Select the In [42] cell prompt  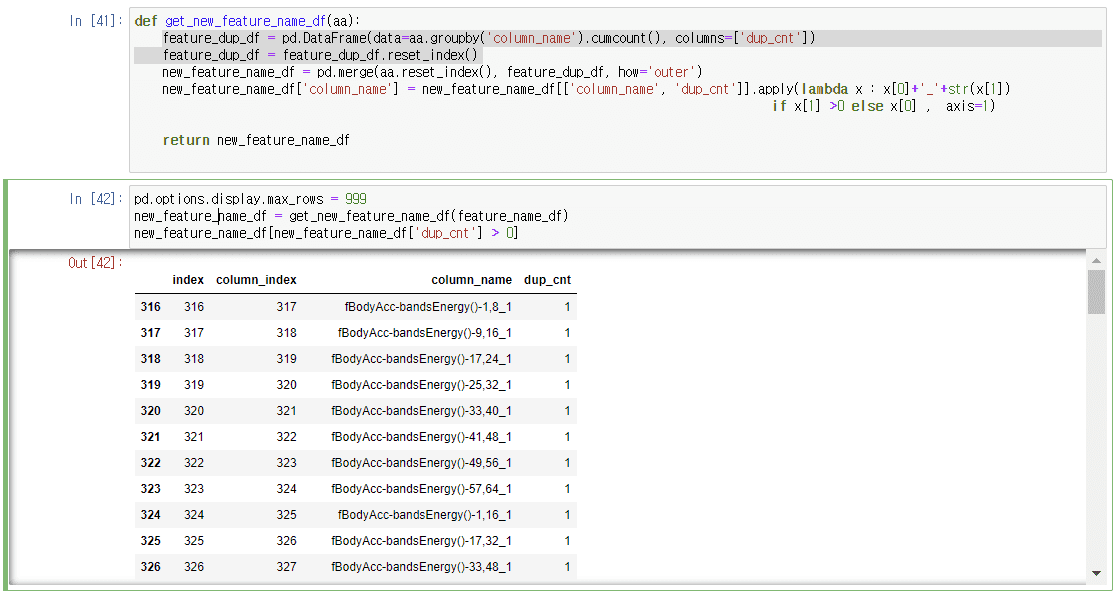point(96,199)
